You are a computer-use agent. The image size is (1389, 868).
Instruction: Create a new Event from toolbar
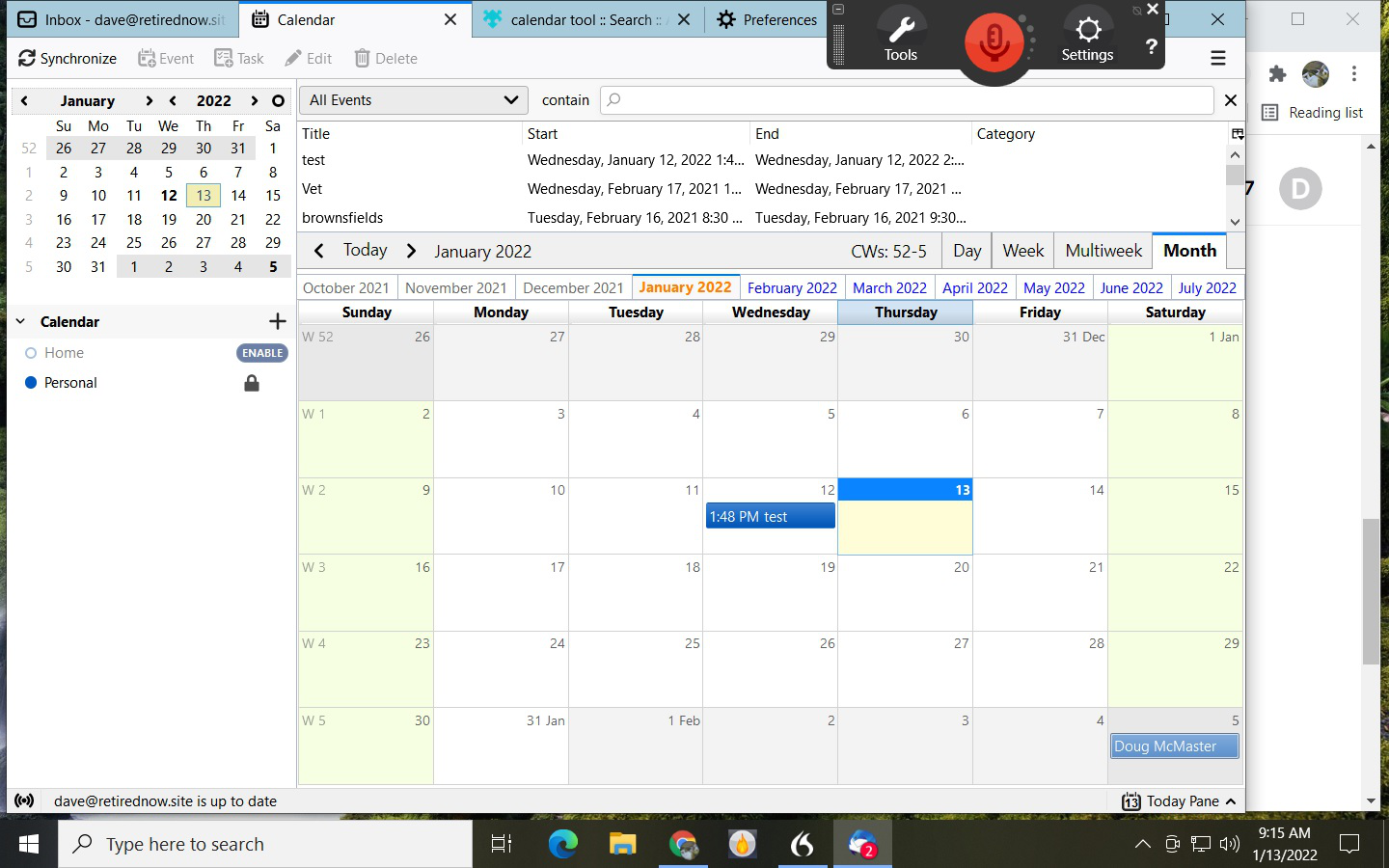tap(166, 59)
